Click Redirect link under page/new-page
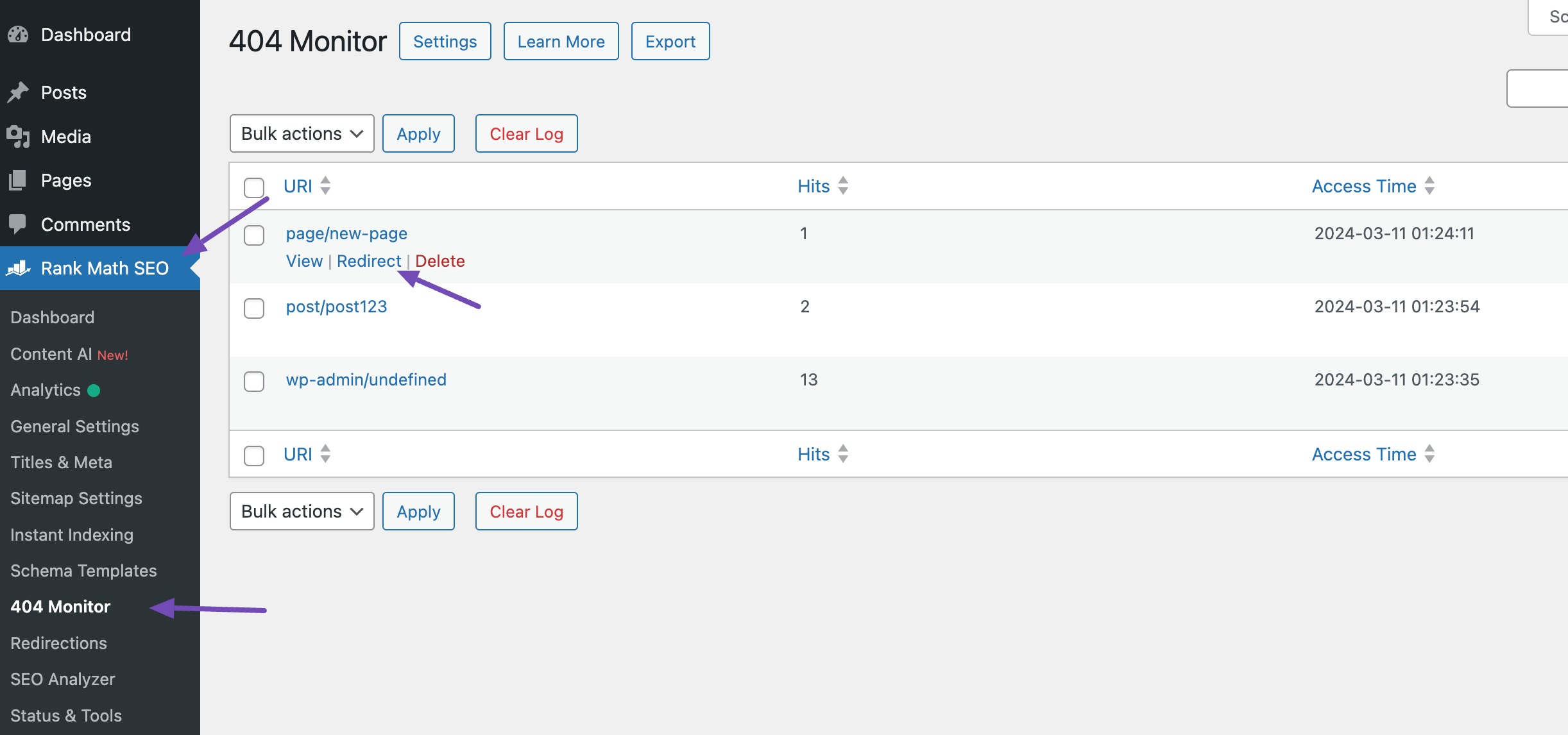 (x=369, y=261)
